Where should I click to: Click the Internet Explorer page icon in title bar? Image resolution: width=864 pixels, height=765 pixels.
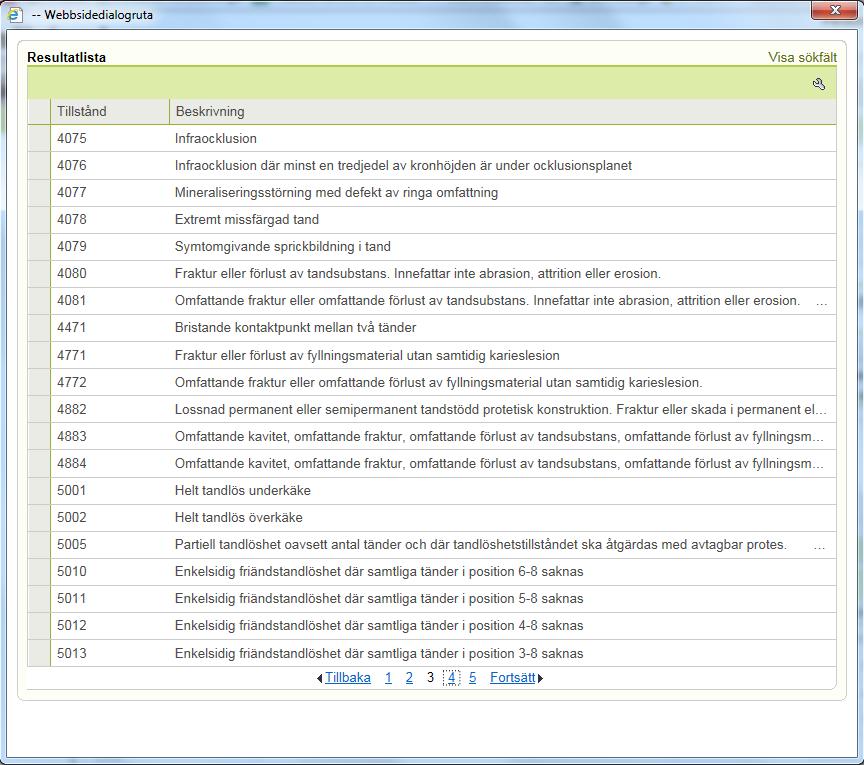coord(15,14)
